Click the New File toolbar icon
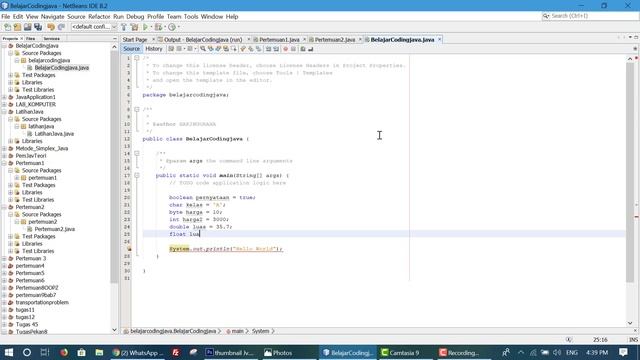 click(7, 27)
